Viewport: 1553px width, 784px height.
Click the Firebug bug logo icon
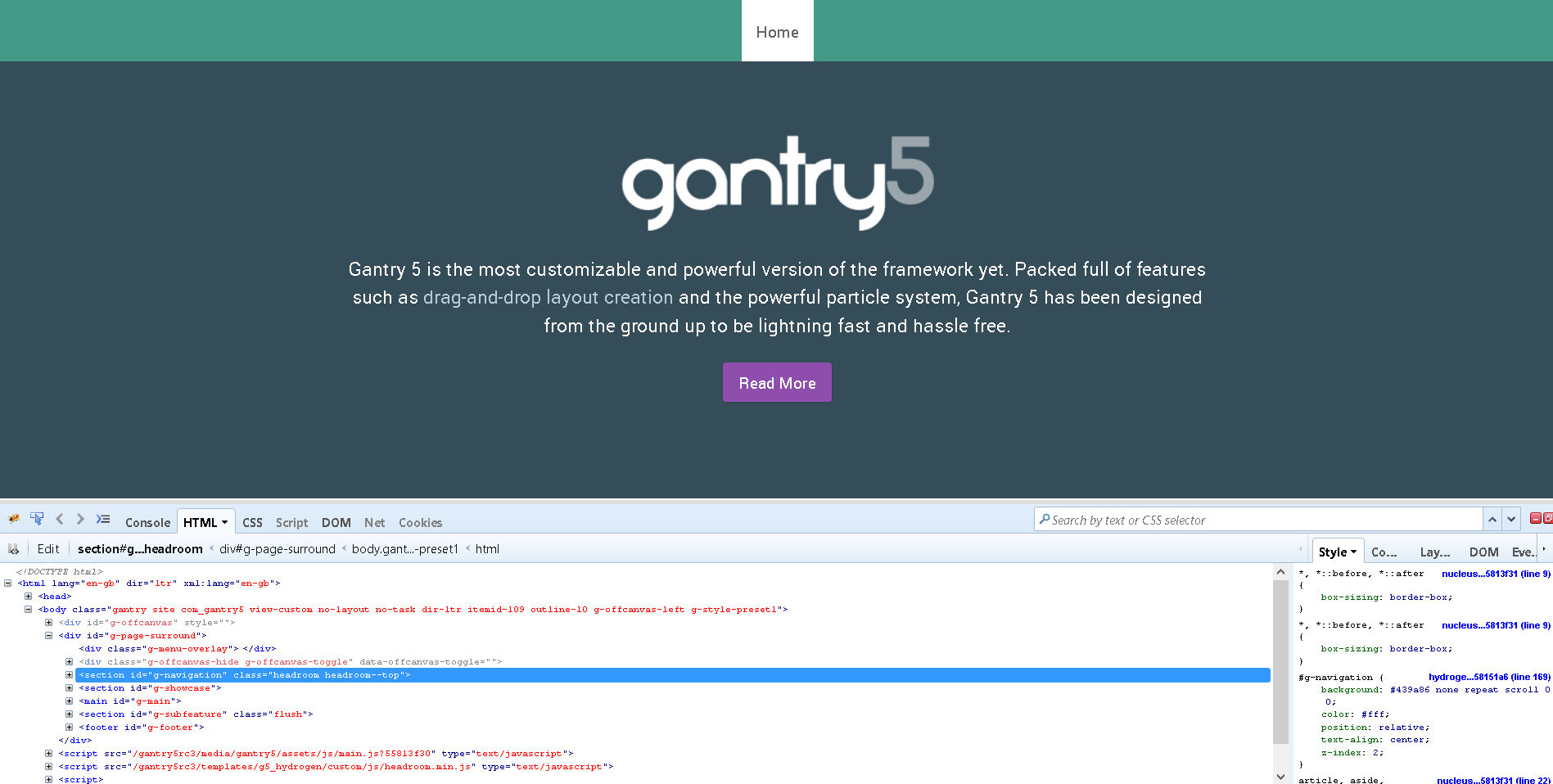14,519
